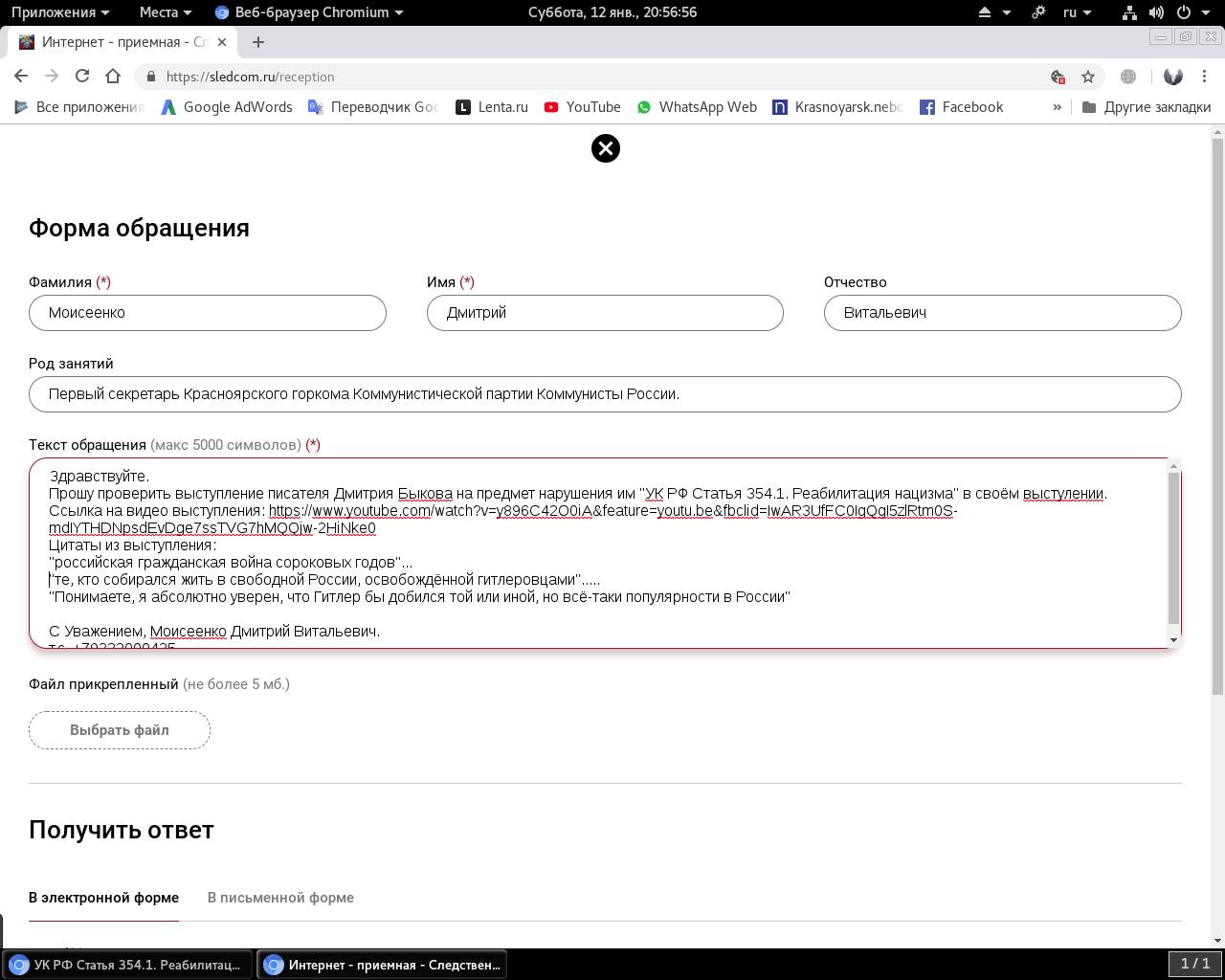Open the Другие закладки folder
This screenshot has height=980, width=1225.
[x=1147, y=107]
